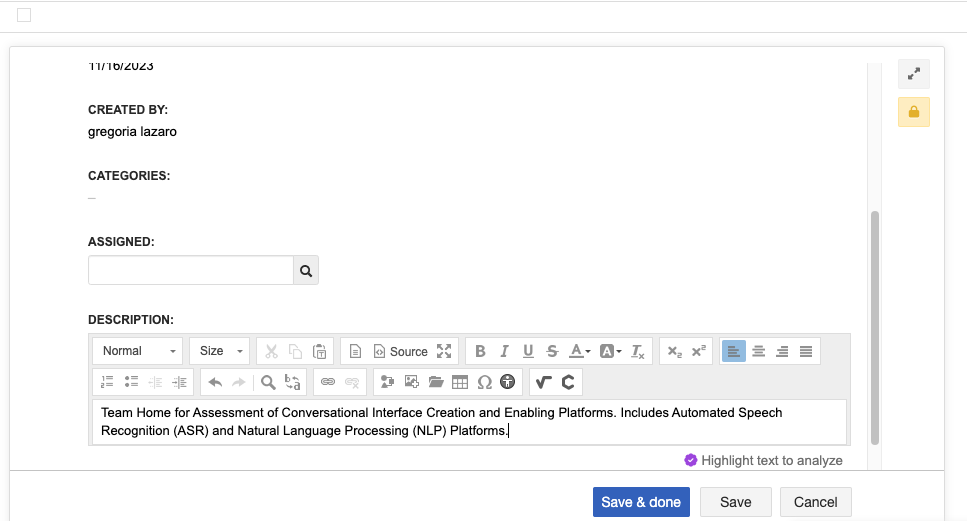
Task: Click the Cancel button
Action: 815,502
